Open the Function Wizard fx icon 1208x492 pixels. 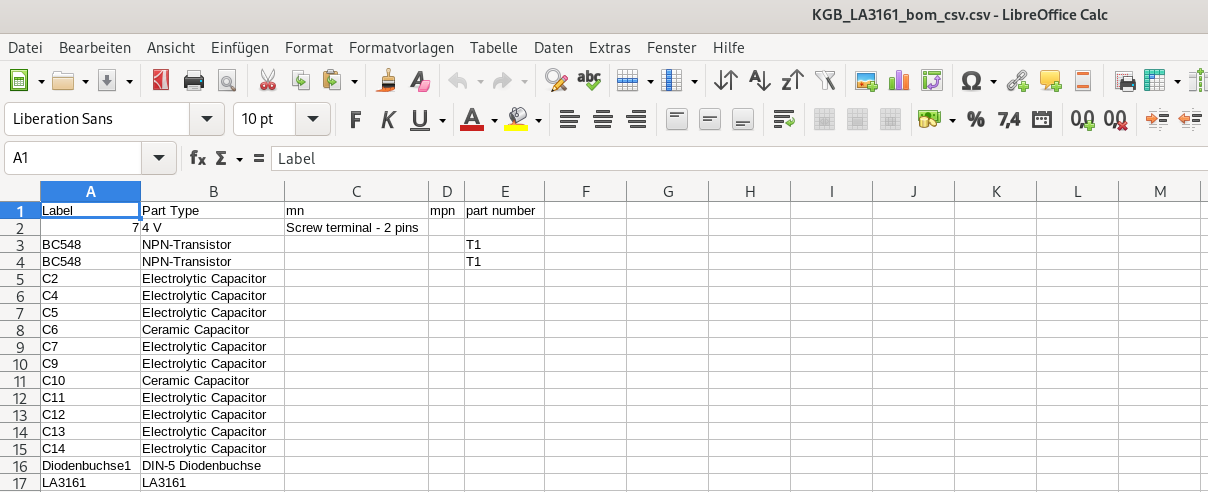point(198,158)
